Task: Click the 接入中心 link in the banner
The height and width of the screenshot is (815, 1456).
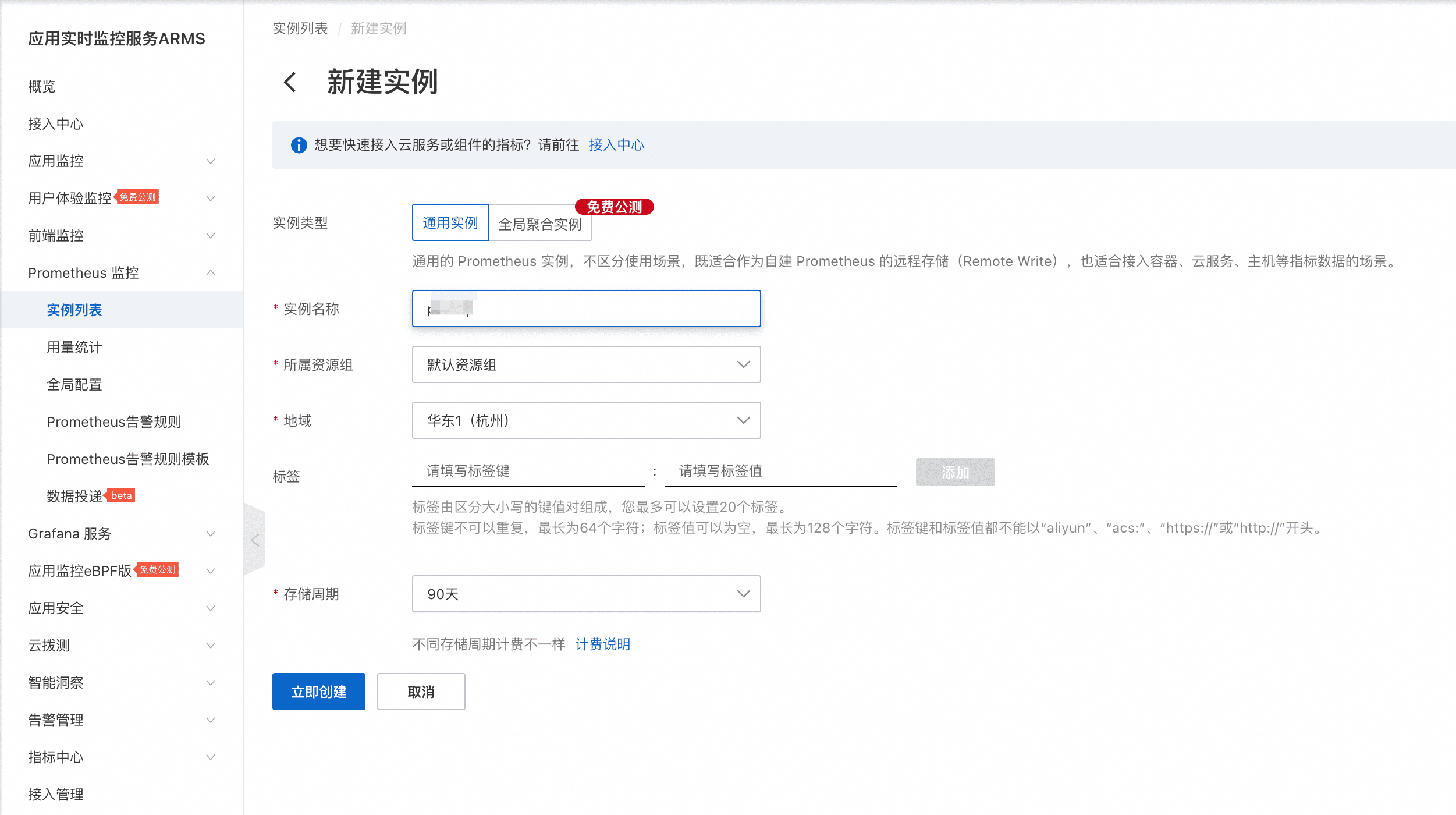Action: click(x=616, y=145)
